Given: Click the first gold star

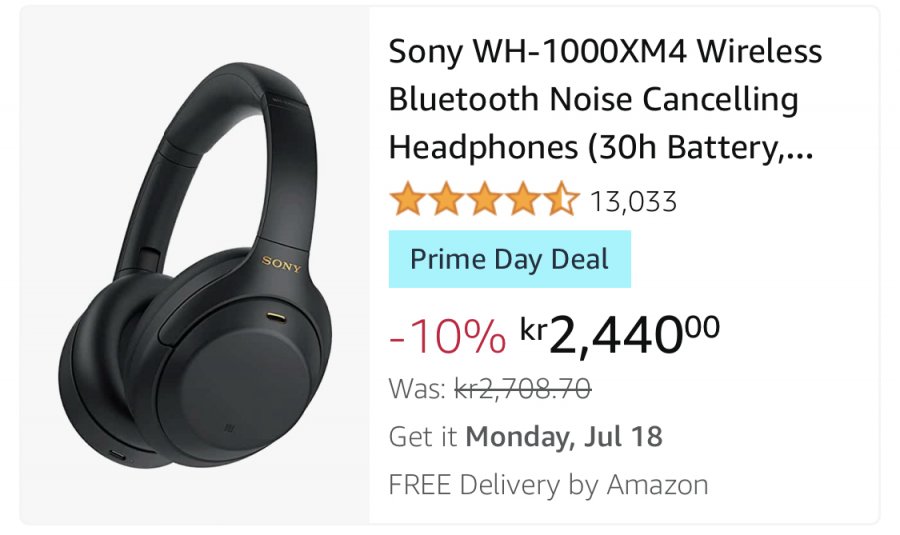Looking at the screenshot, I should (408, 199).
